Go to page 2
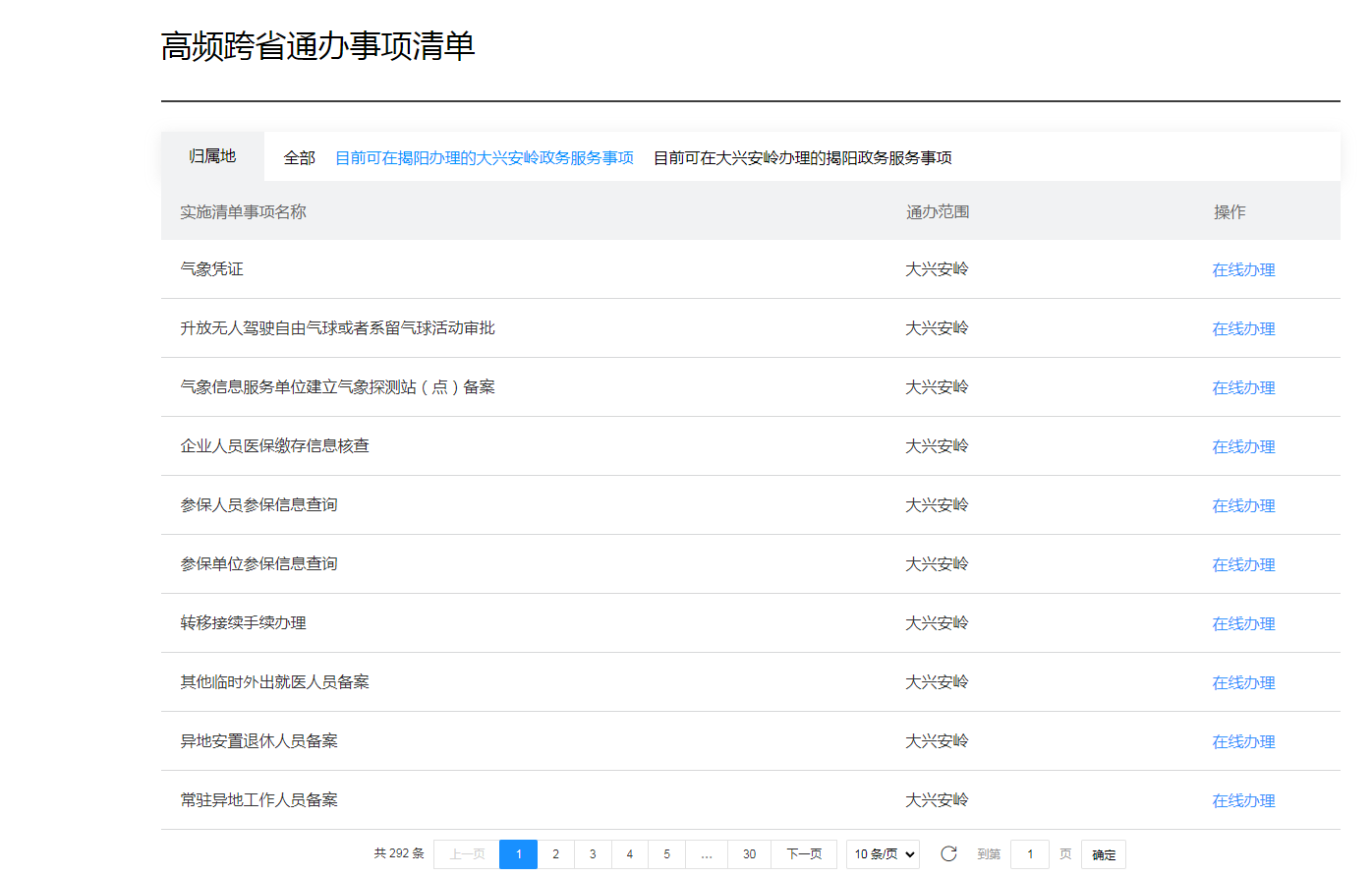The width and height of the screenshot is (1372, 878). click(x=555, y=854)
